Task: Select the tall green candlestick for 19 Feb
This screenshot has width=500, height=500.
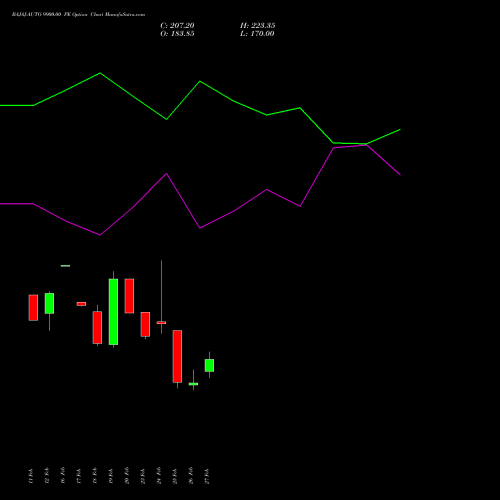Action: pos(113,312)
